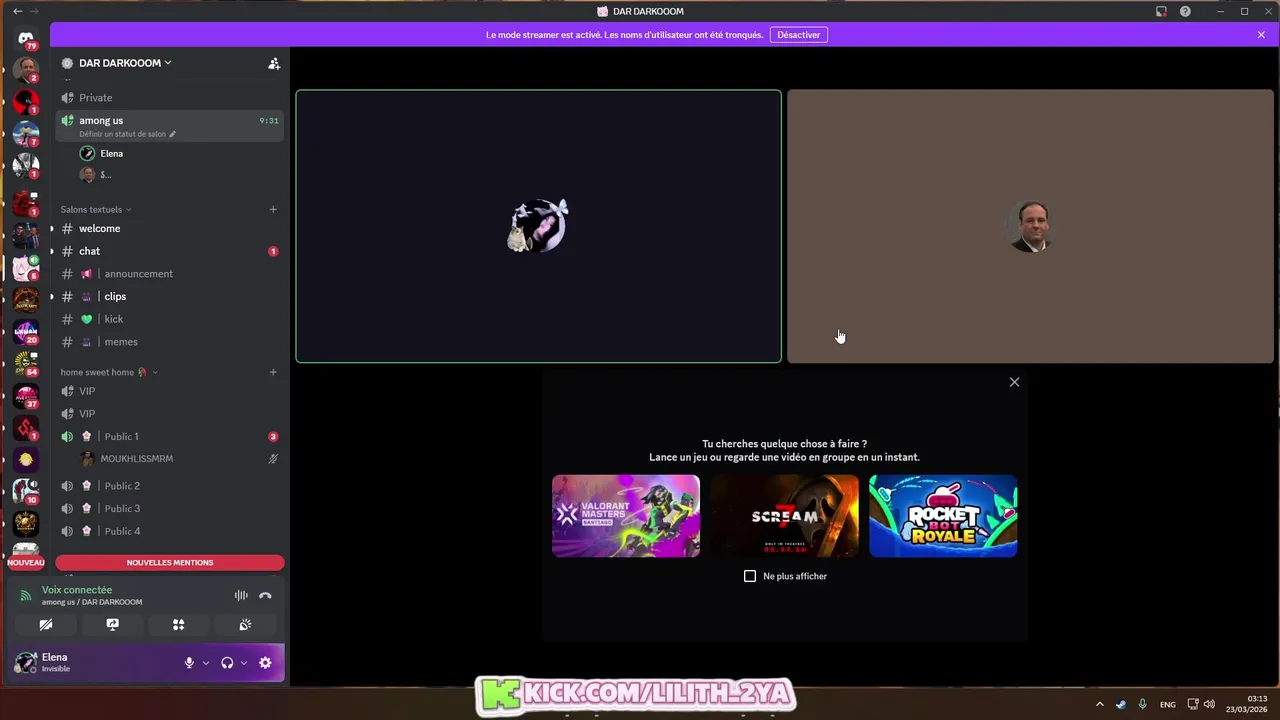Click Désactiver streamer mode button
This screenshot has width=1280, height=720.
click(x=798, y=35)
